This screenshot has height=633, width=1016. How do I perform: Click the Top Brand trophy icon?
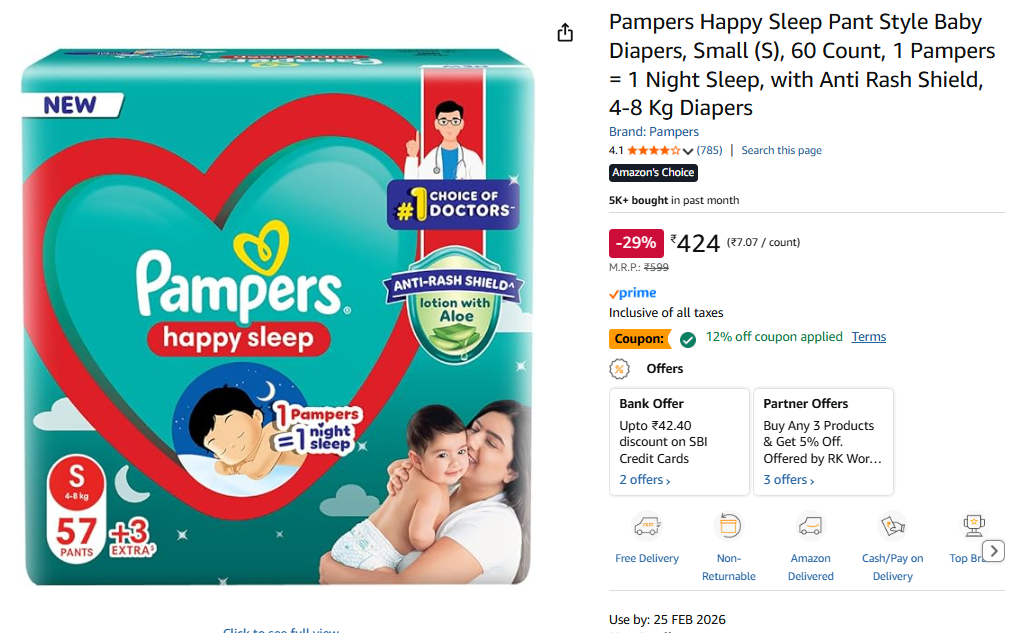[973, 525]
